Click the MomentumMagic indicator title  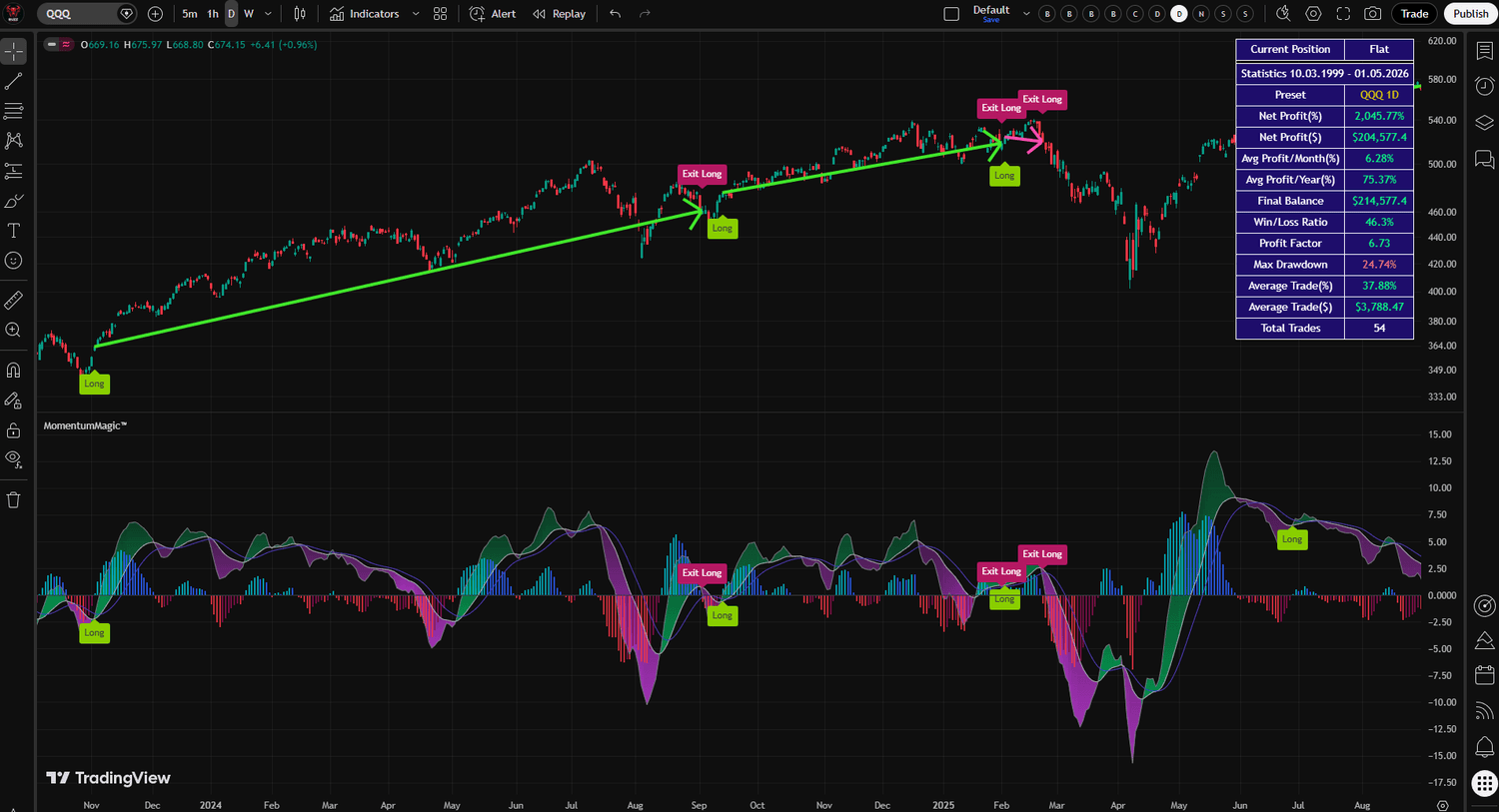tap(85, 425)
